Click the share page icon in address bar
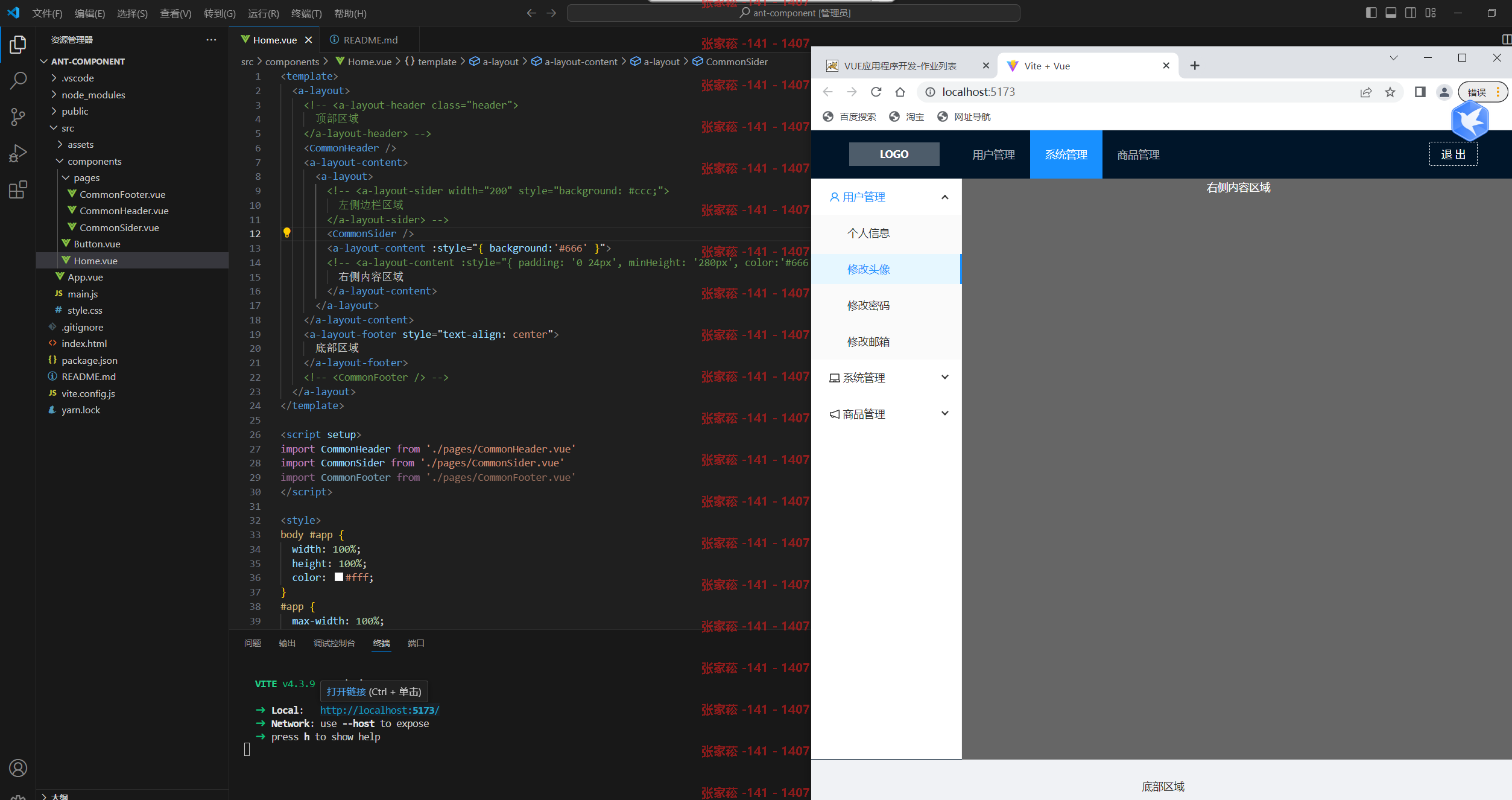Screen dimensions: 1512x800 coord(1366,92)
